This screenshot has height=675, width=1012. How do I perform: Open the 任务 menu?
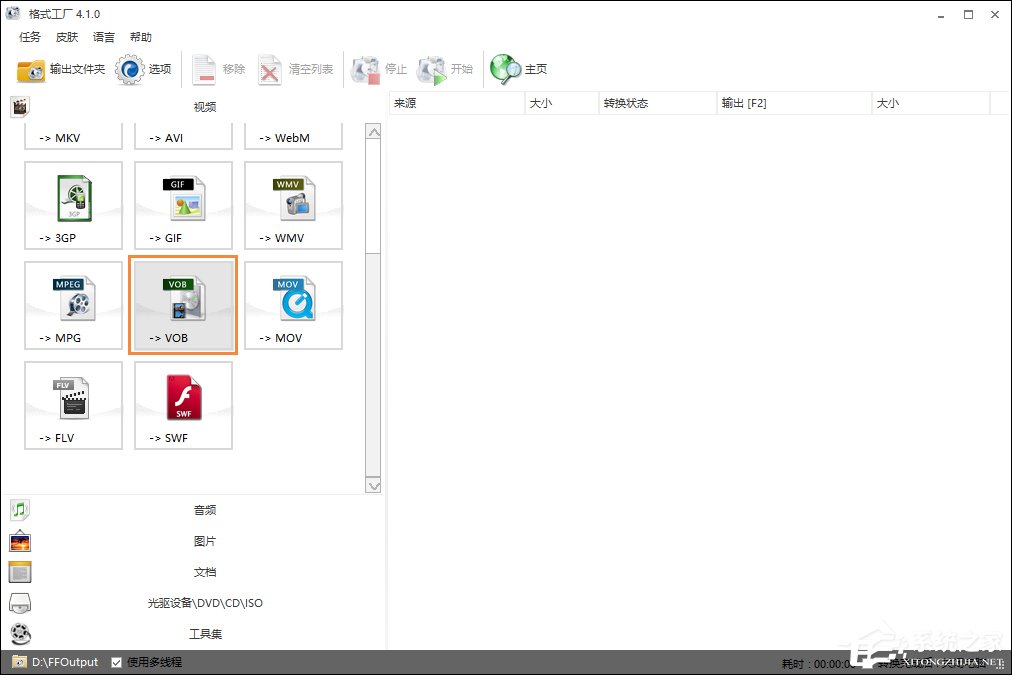click(x=30, y=37)
